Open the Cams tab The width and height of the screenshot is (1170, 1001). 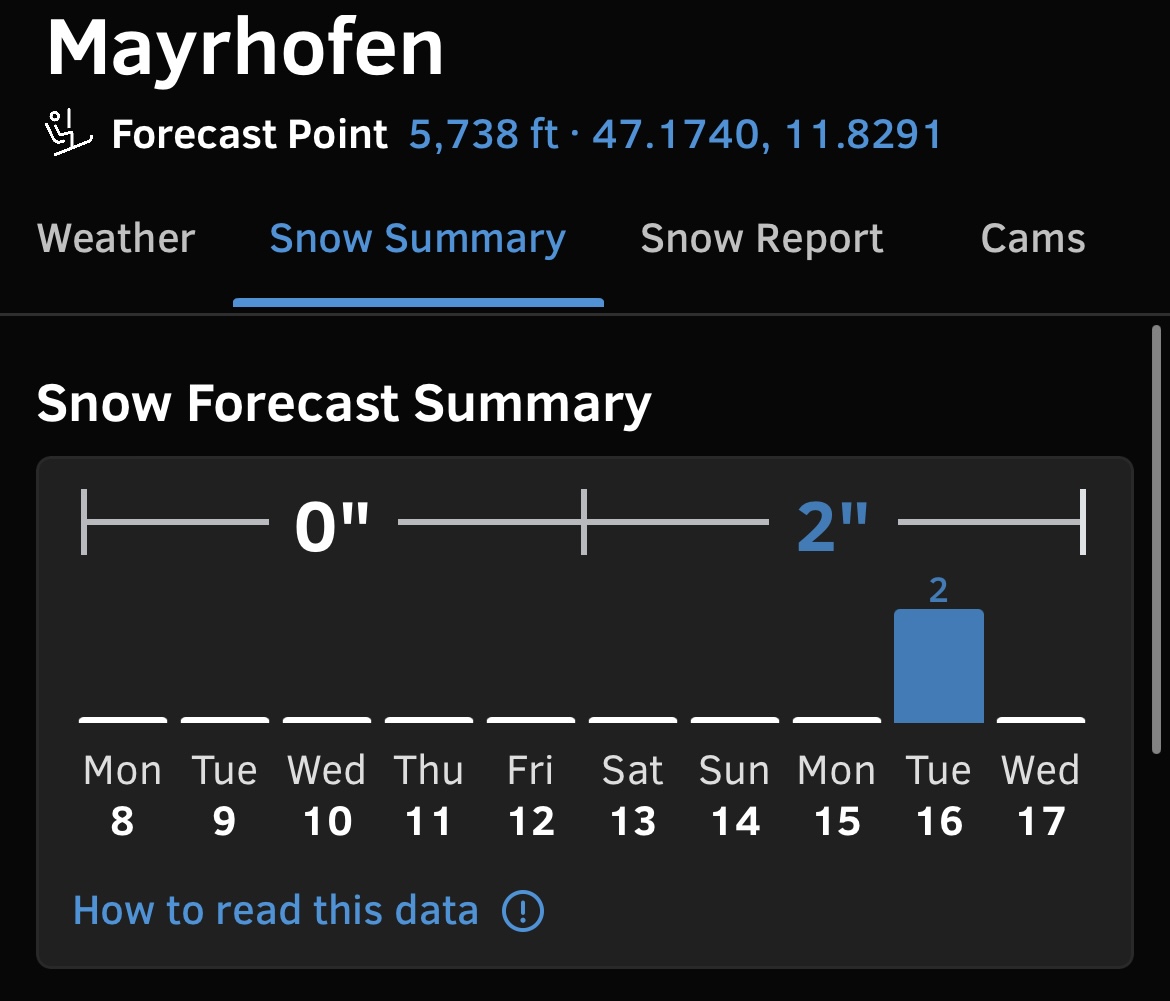coord(1033,239)
